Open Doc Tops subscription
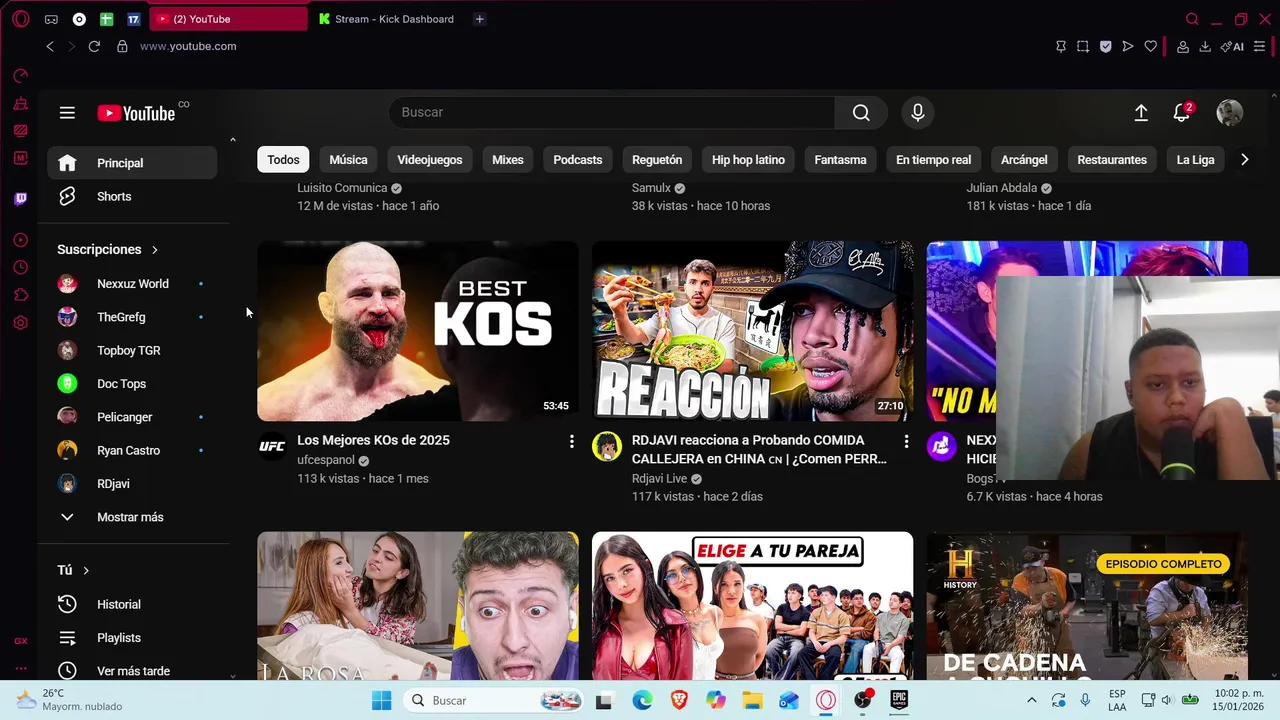The height and width of the screenshot is (720, 1280). click(x=132, y=384)
